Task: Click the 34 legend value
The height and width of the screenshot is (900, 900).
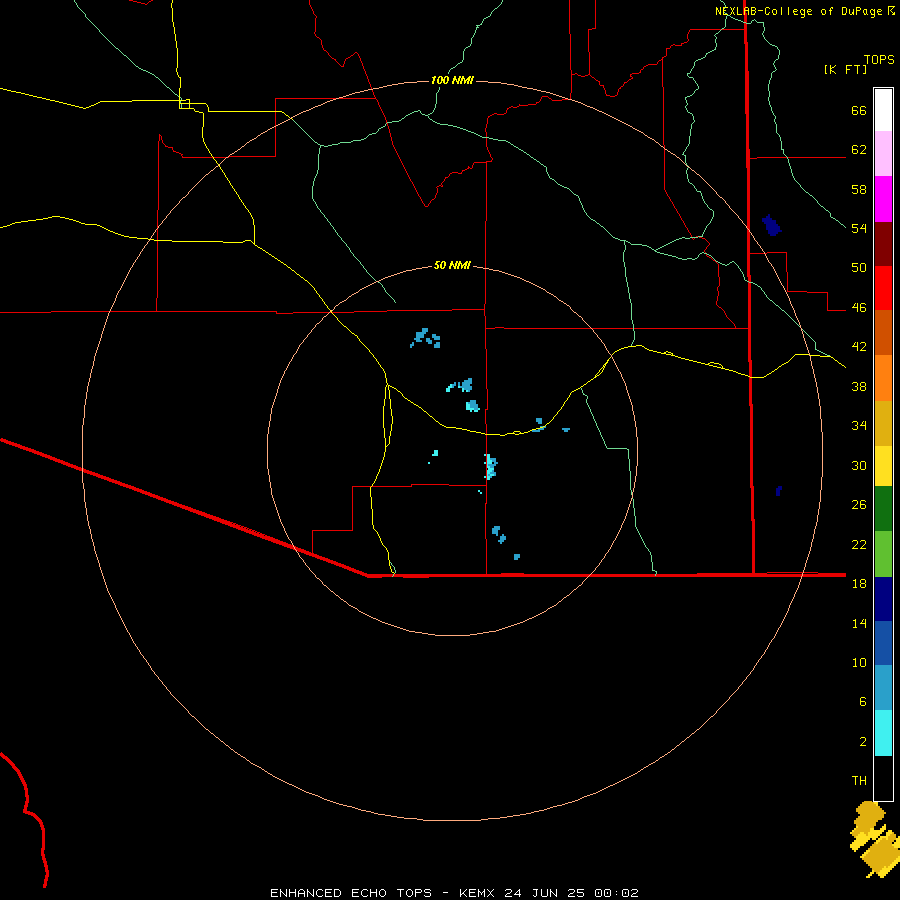Action: [x=859, y=426]
